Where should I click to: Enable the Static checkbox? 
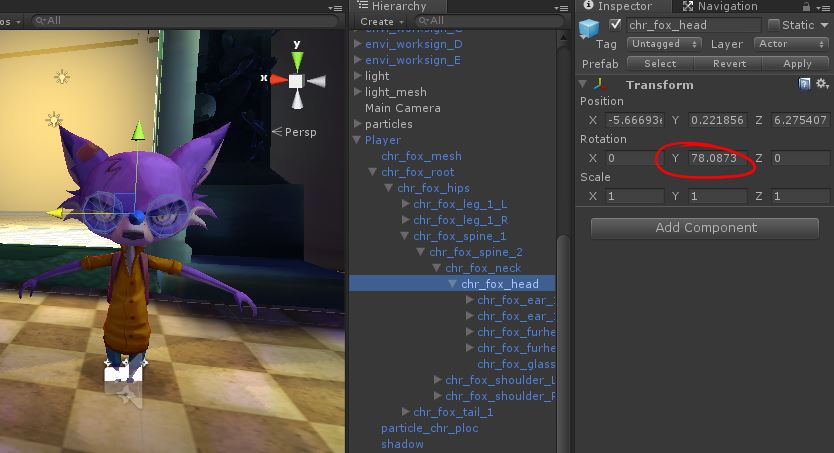pyautogui.click(x=773, y=25)
